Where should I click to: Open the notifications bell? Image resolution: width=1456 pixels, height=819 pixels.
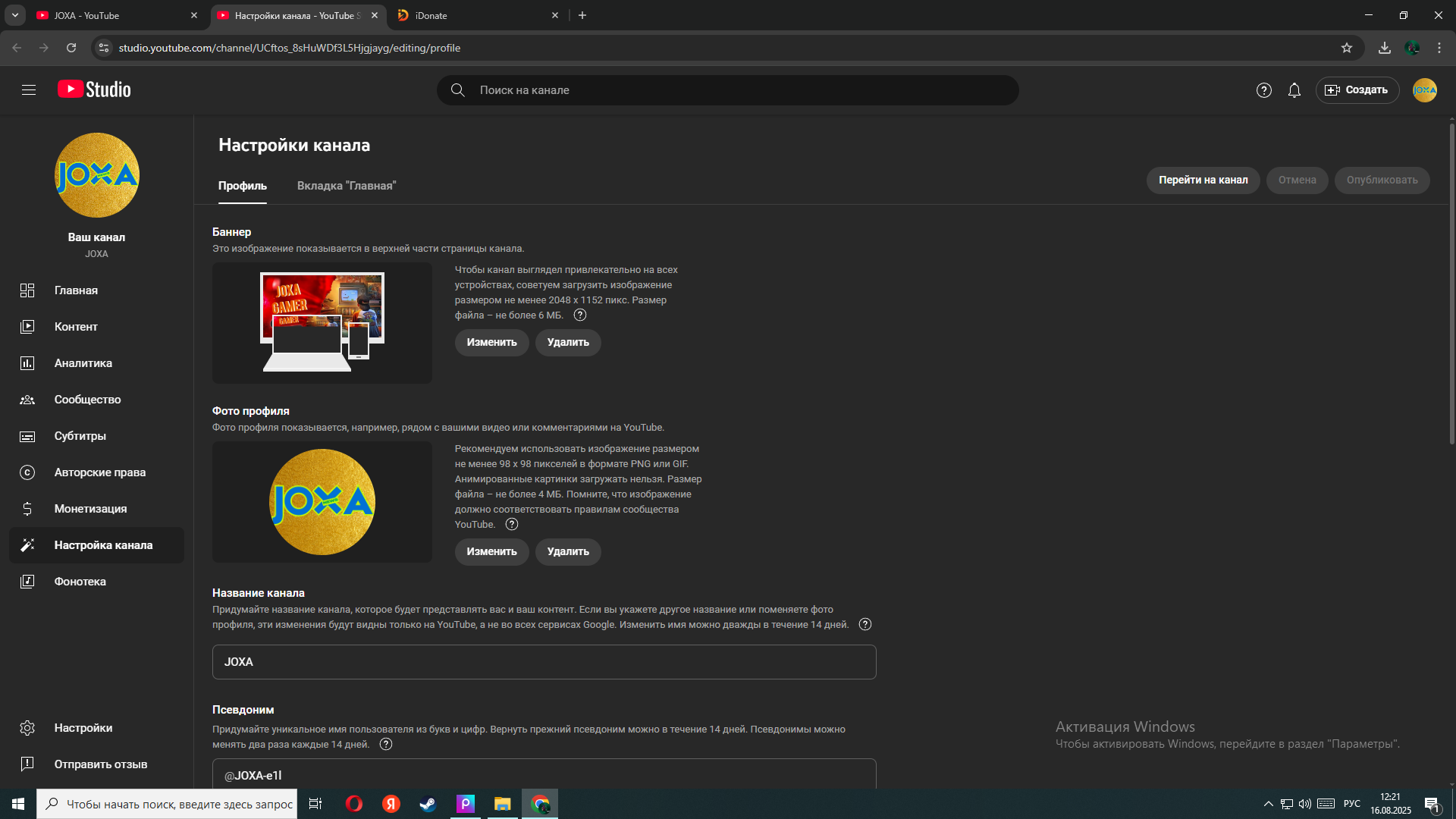point(1294,90)
